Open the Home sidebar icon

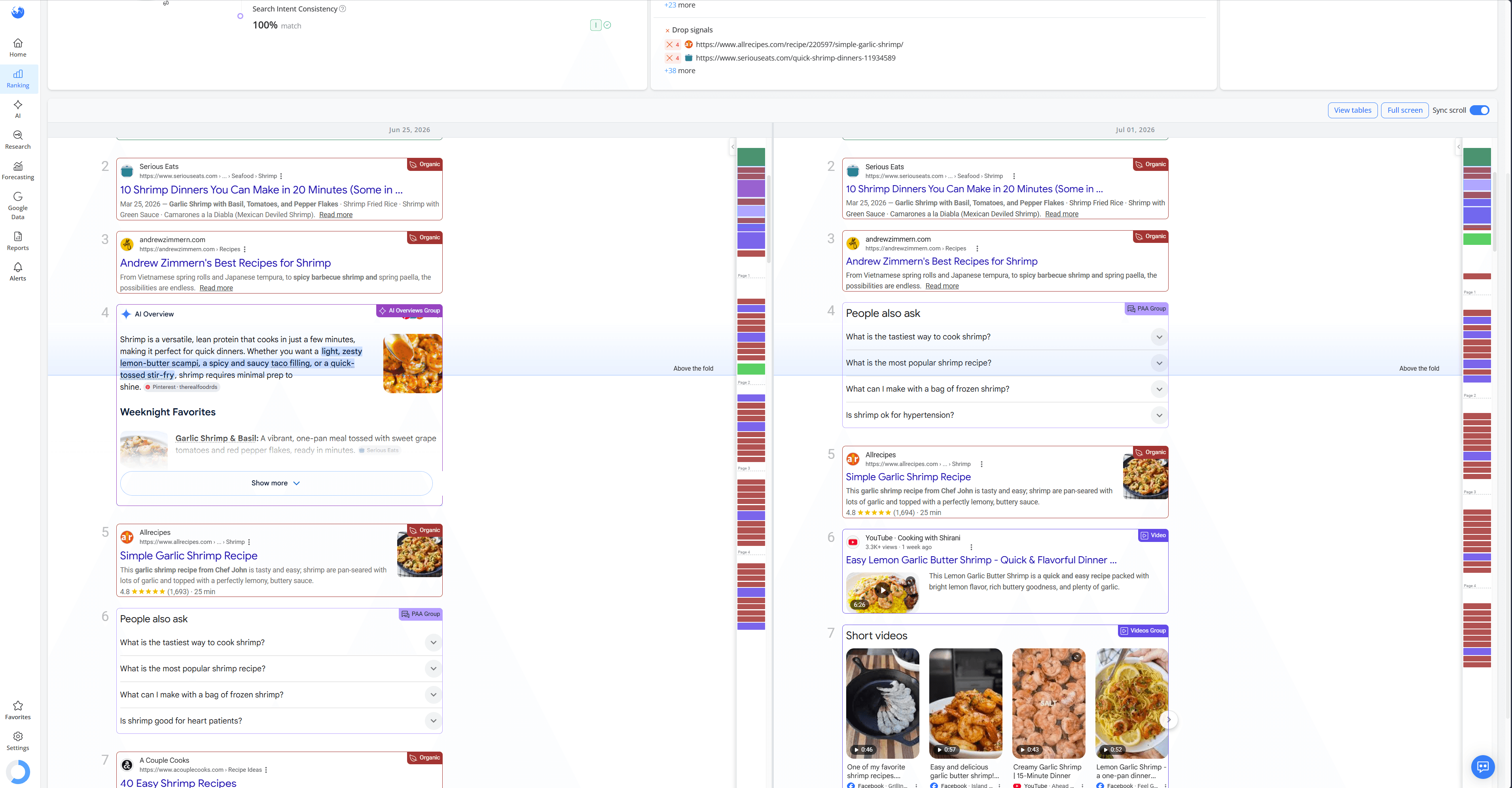(18, 47)
